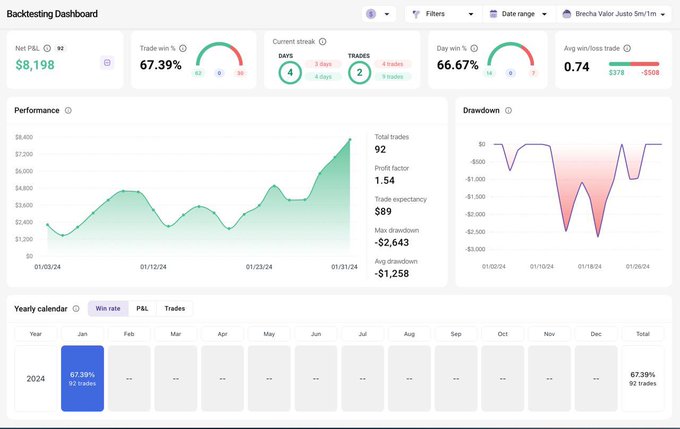Select the Win rate calendar view
Viewport: 680px width, 429px height.
pos(108,308)
